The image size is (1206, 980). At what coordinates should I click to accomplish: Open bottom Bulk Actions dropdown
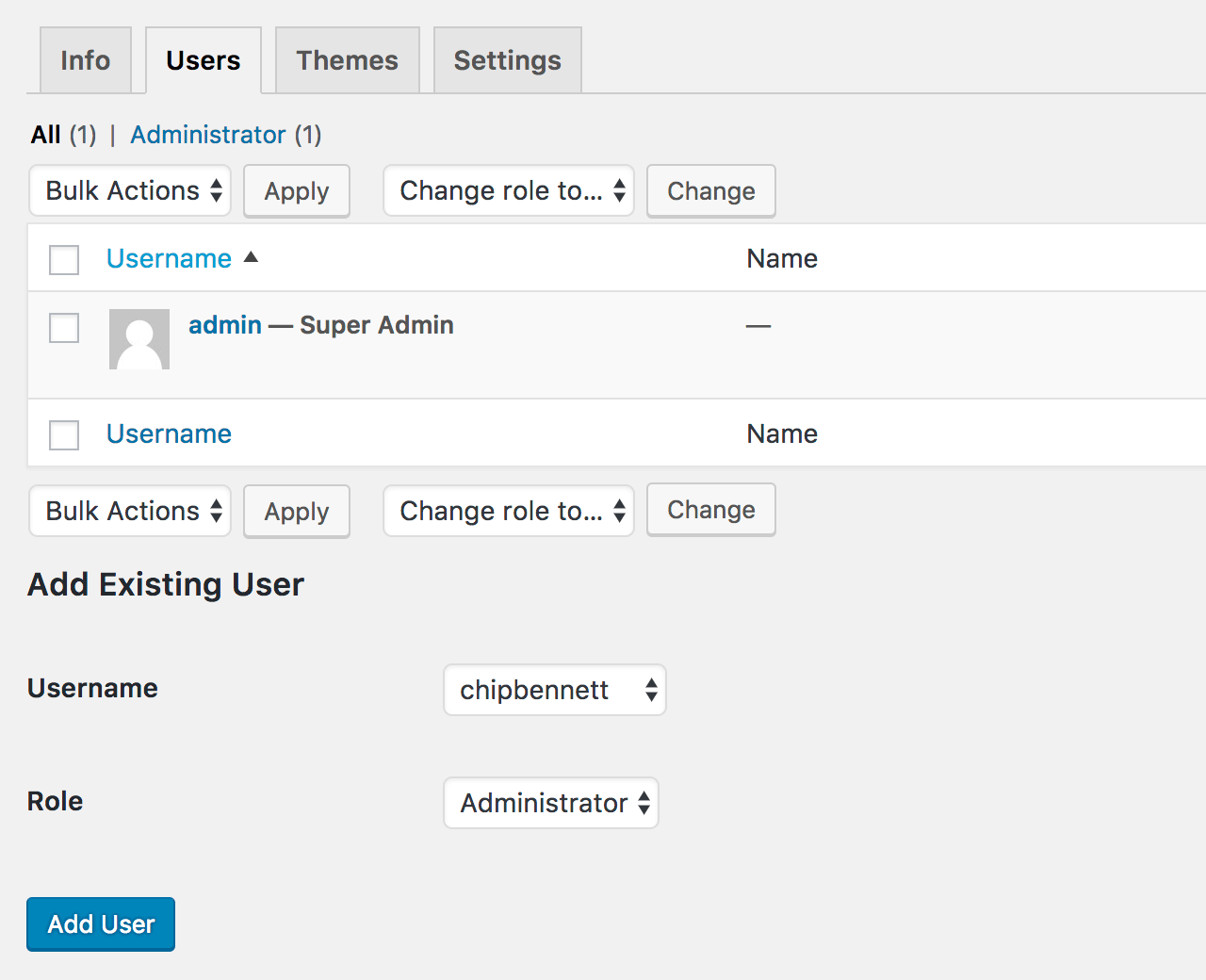click(130, 511)
